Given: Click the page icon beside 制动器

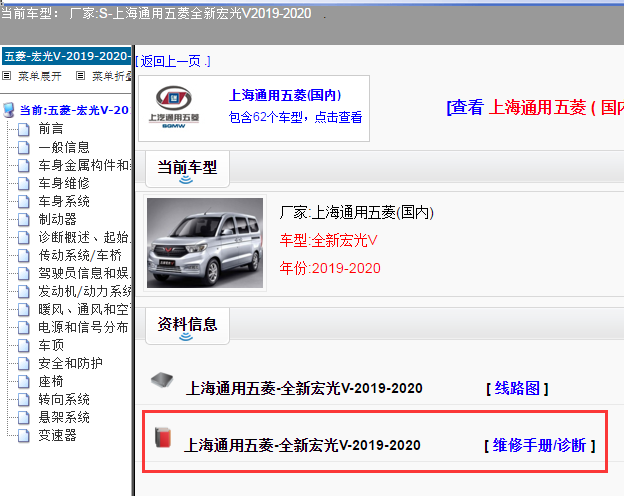Looking at the screenshot, I should coord(23,220).
